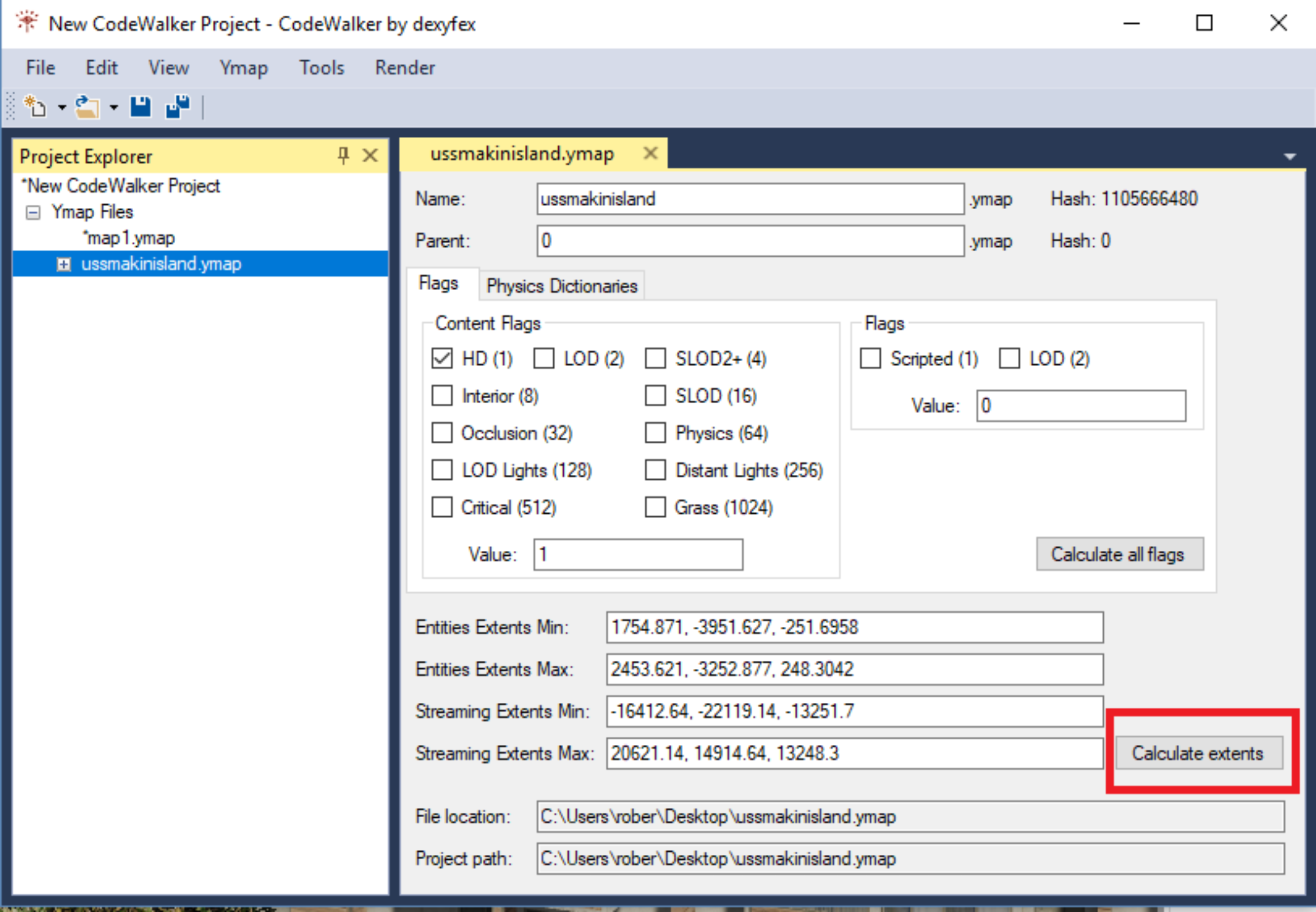Open the New file dropdown arrow
This screenshot has height=912, width=1316.
click(x=61, y=108)
